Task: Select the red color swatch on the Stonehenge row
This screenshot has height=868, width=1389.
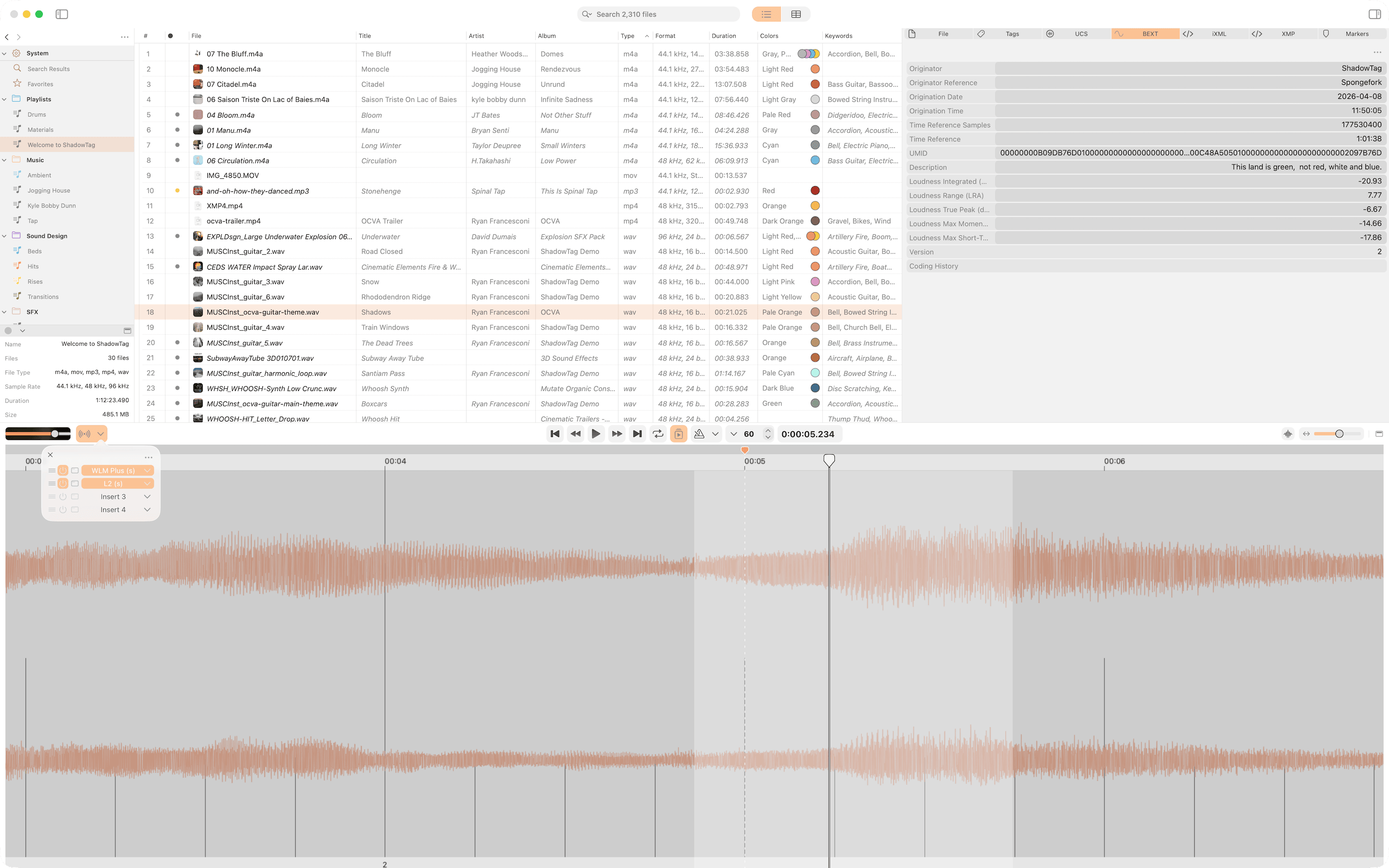Action: 815,190
